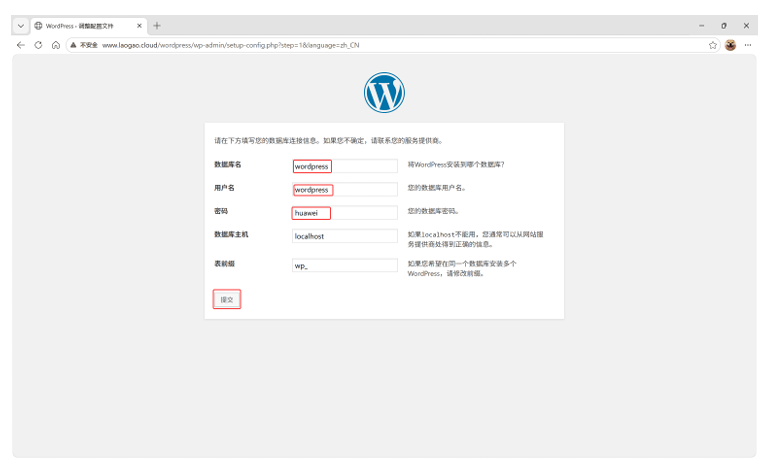Close the browser window

[746, 25]
